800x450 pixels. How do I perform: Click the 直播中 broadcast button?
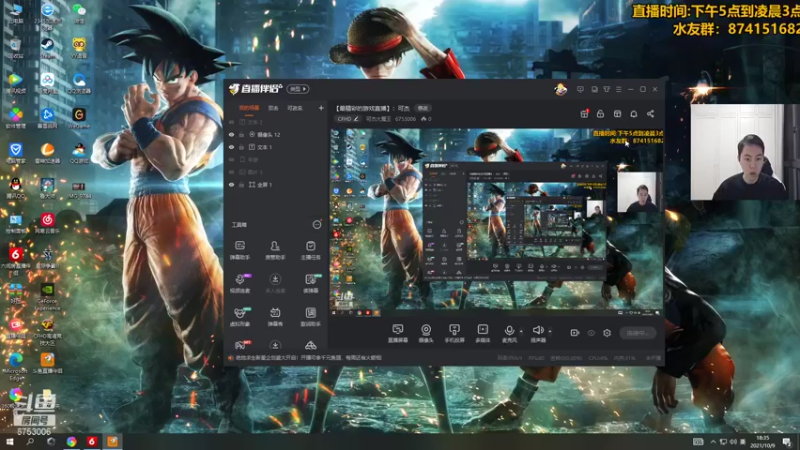tap(637, 333)
